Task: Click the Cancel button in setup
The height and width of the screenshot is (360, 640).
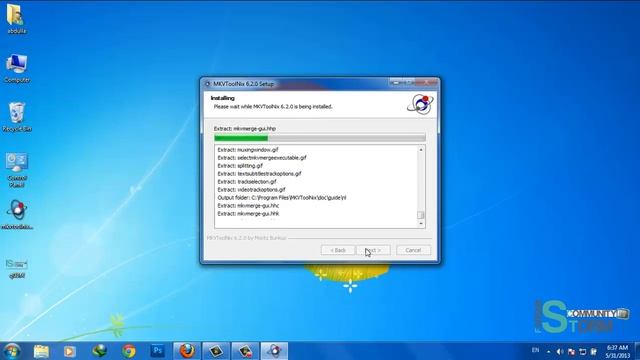Action: point(413,250)
